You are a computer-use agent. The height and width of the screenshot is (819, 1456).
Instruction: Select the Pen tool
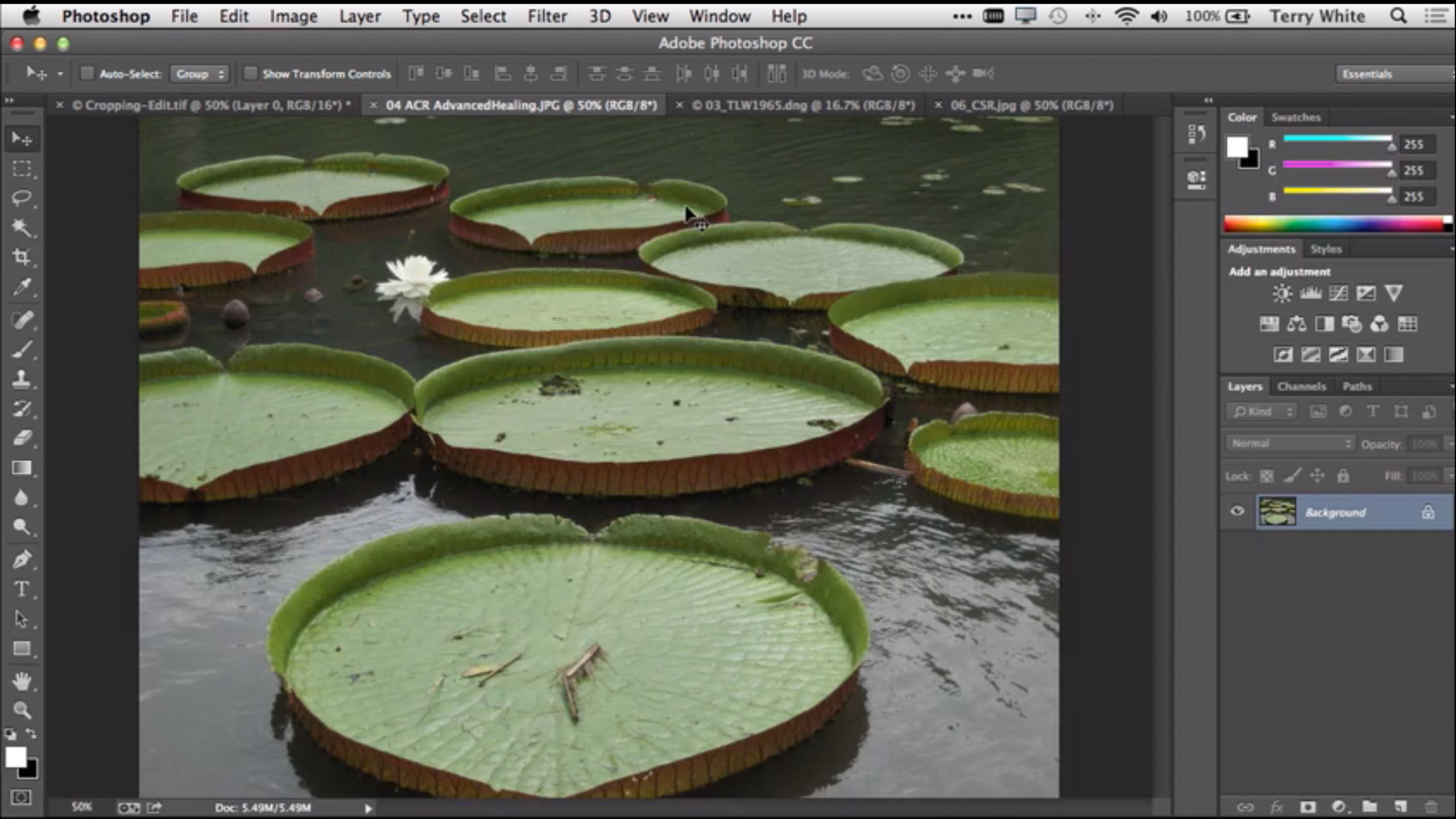click(x=22, y=560)
